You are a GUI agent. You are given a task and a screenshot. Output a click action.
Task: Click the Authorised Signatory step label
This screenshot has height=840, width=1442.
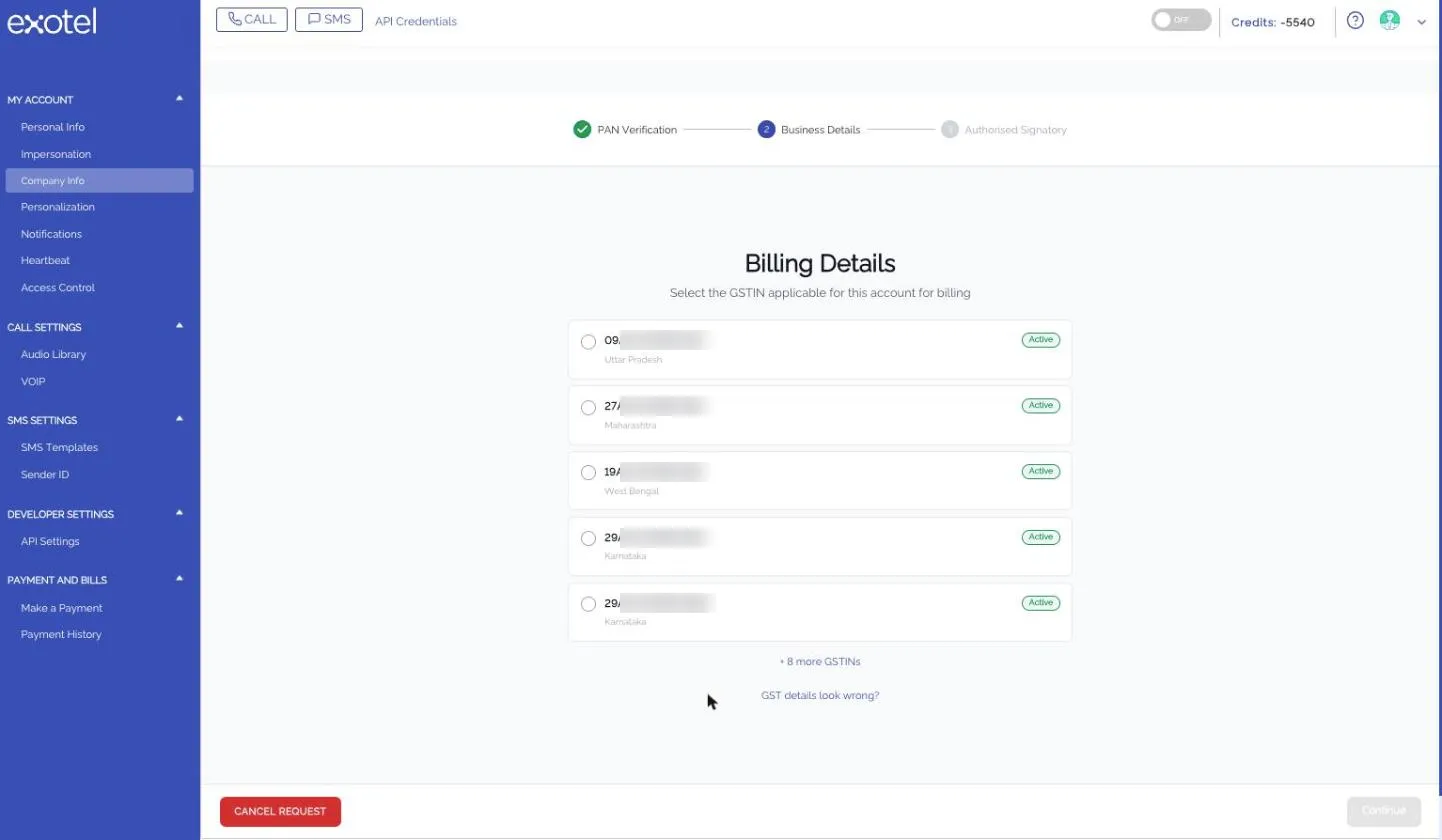click(x=1015, y=130)
